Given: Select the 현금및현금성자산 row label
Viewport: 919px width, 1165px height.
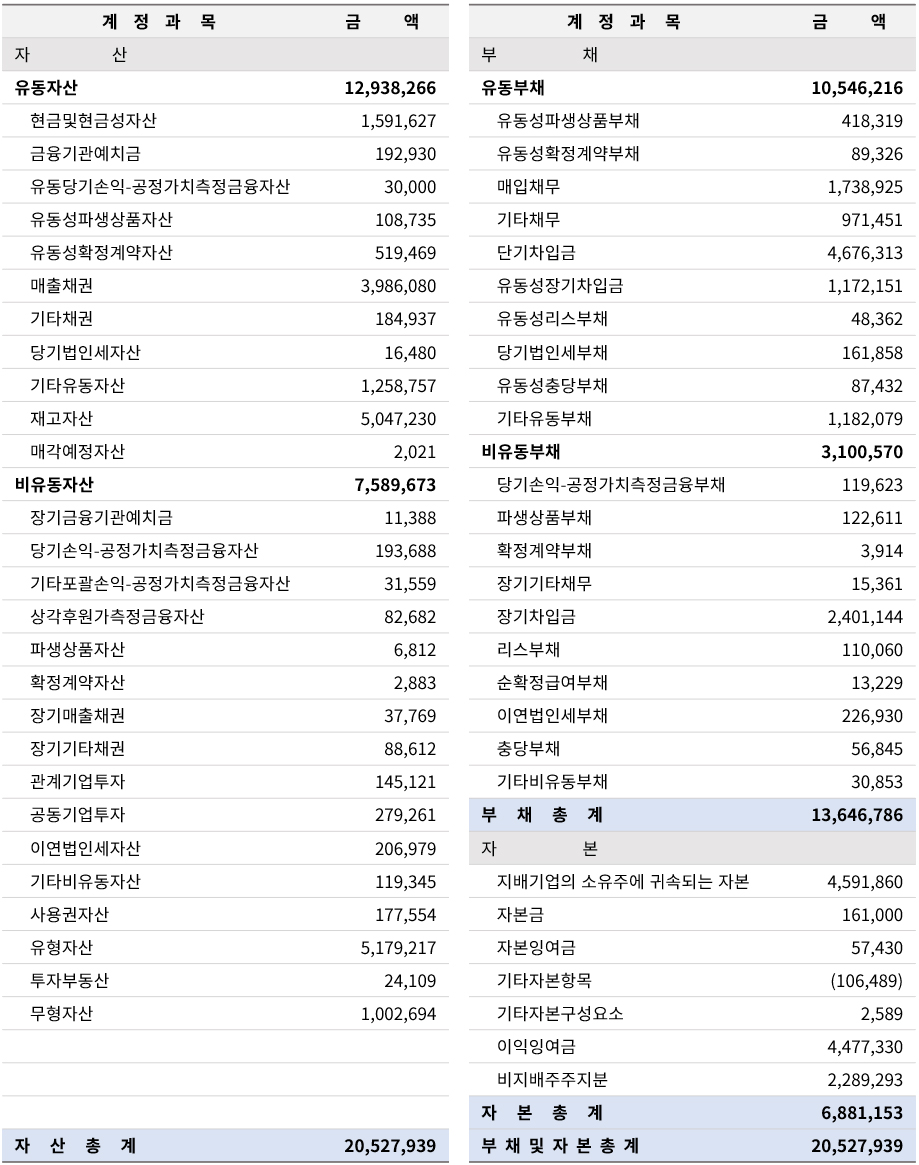Looking at the screenshot, I should click(93, 121).
